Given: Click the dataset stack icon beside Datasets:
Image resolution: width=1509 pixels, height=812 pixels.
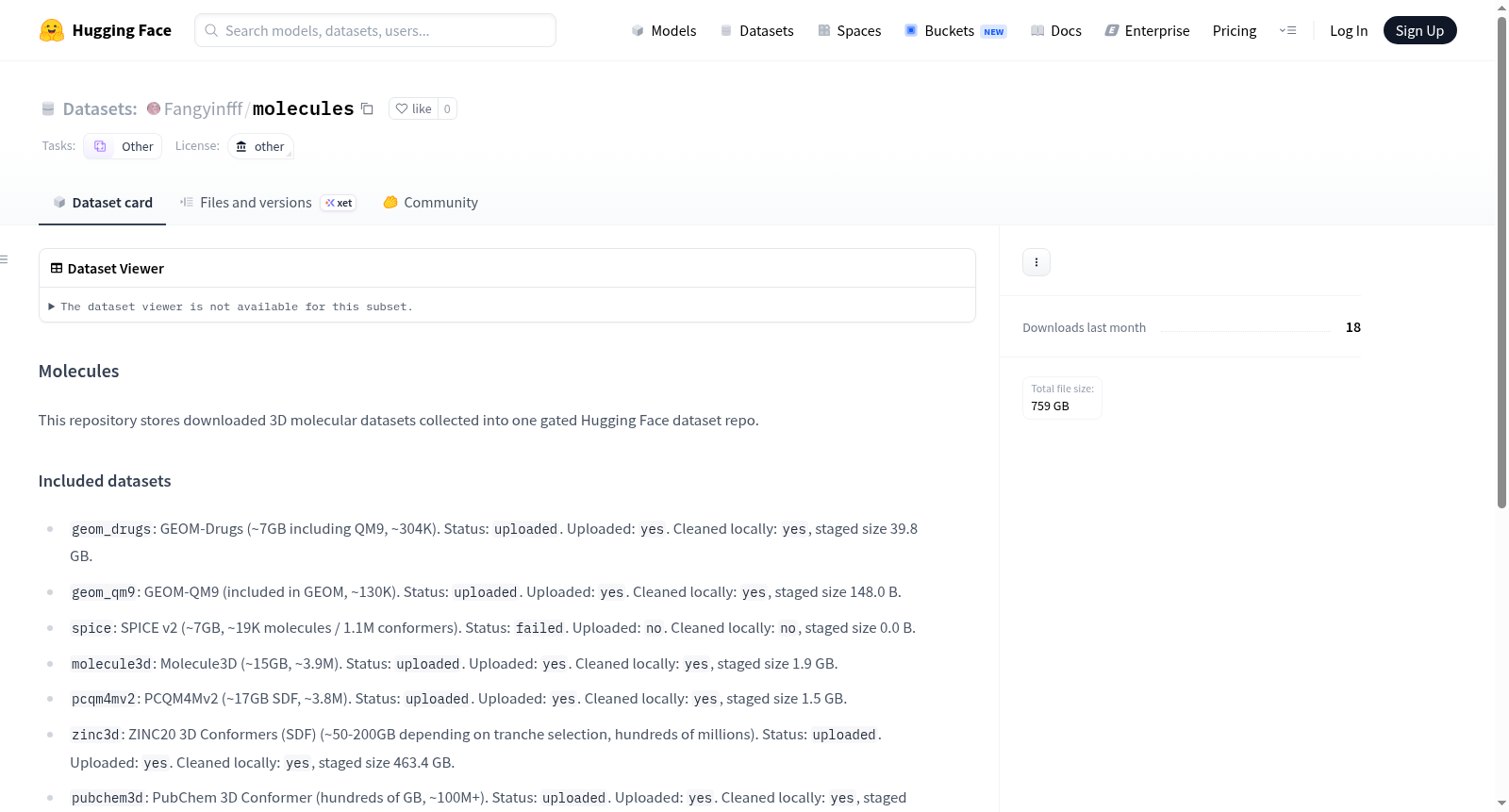Looking at the screenshot, I should coord(48,108).
